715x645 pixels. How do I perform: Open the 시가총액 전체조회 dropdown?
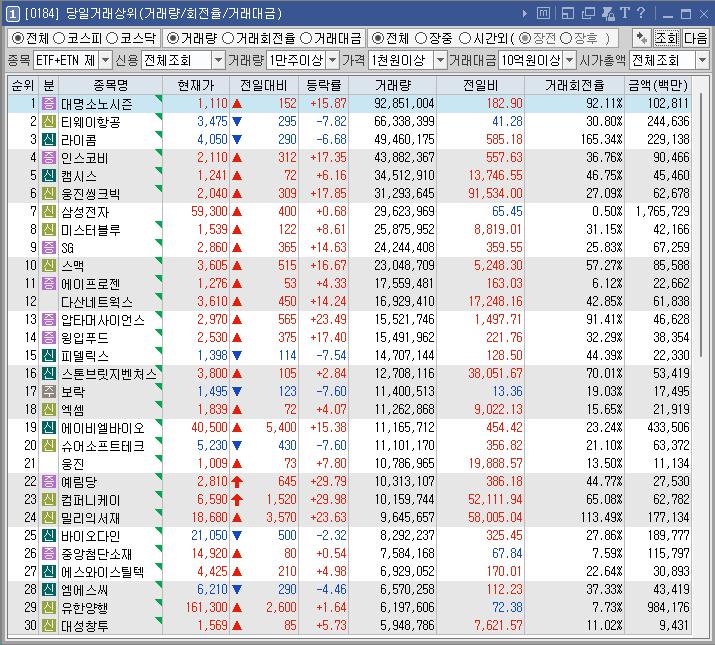pos(702,60)
